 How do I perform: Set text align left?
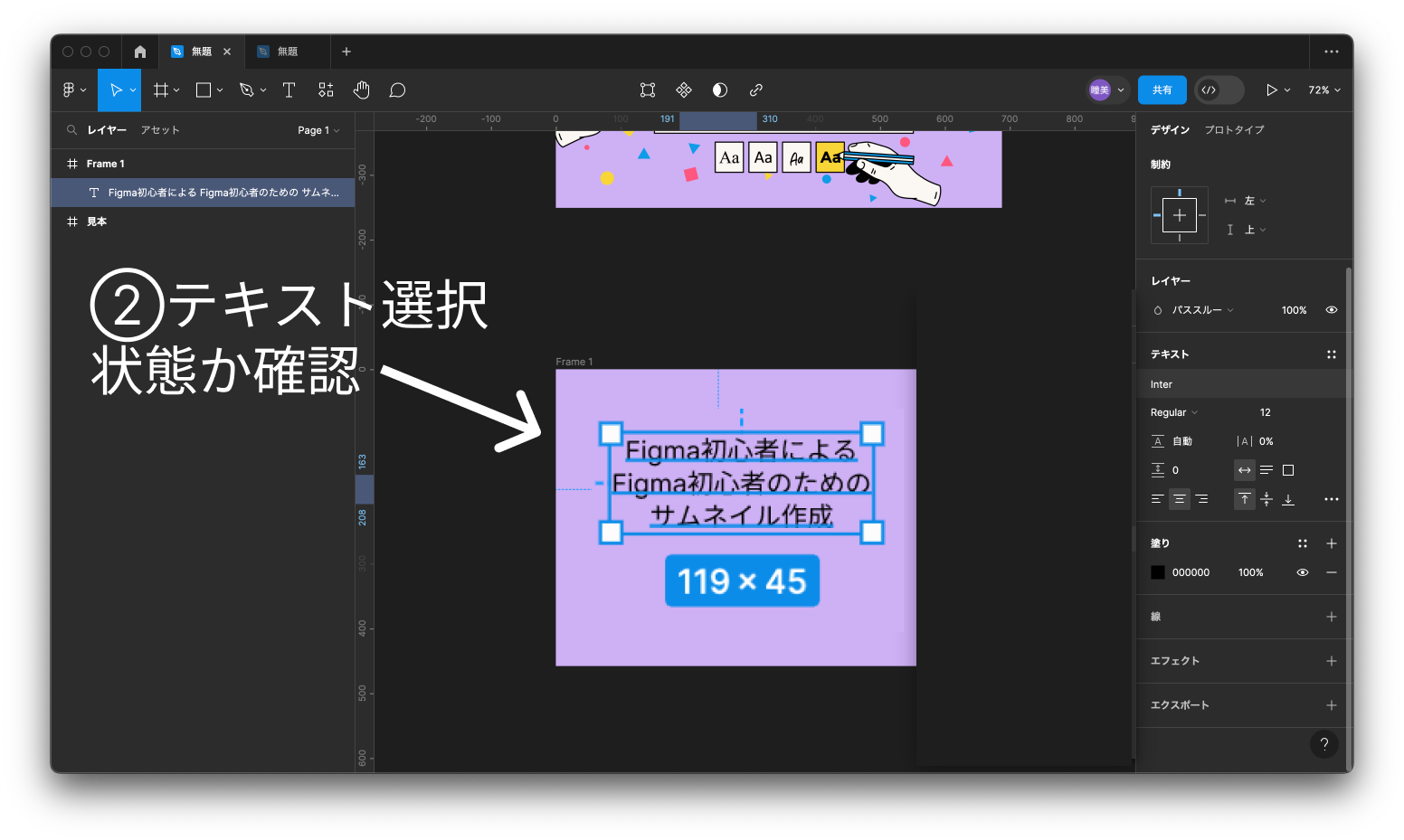click(x=1157, y=499)
